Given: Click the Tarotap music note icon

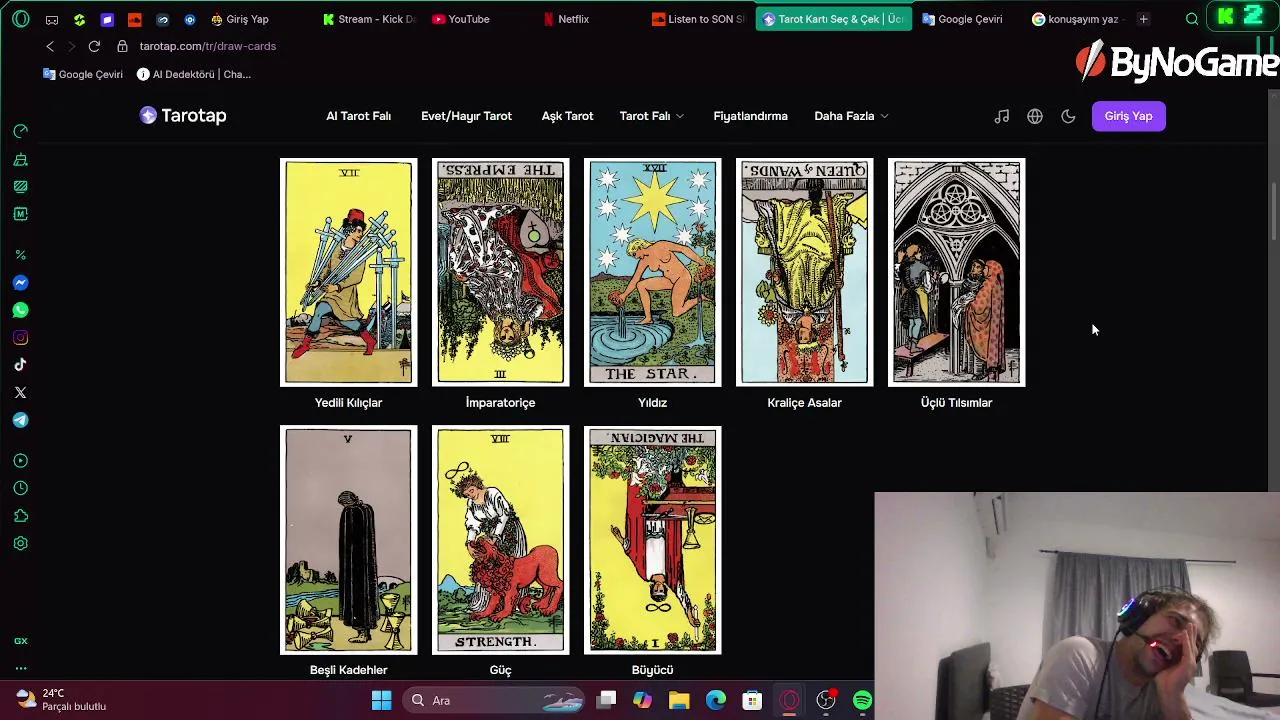Looking at the screenshot, I should pyautogui.click(x=1002, y=116).
